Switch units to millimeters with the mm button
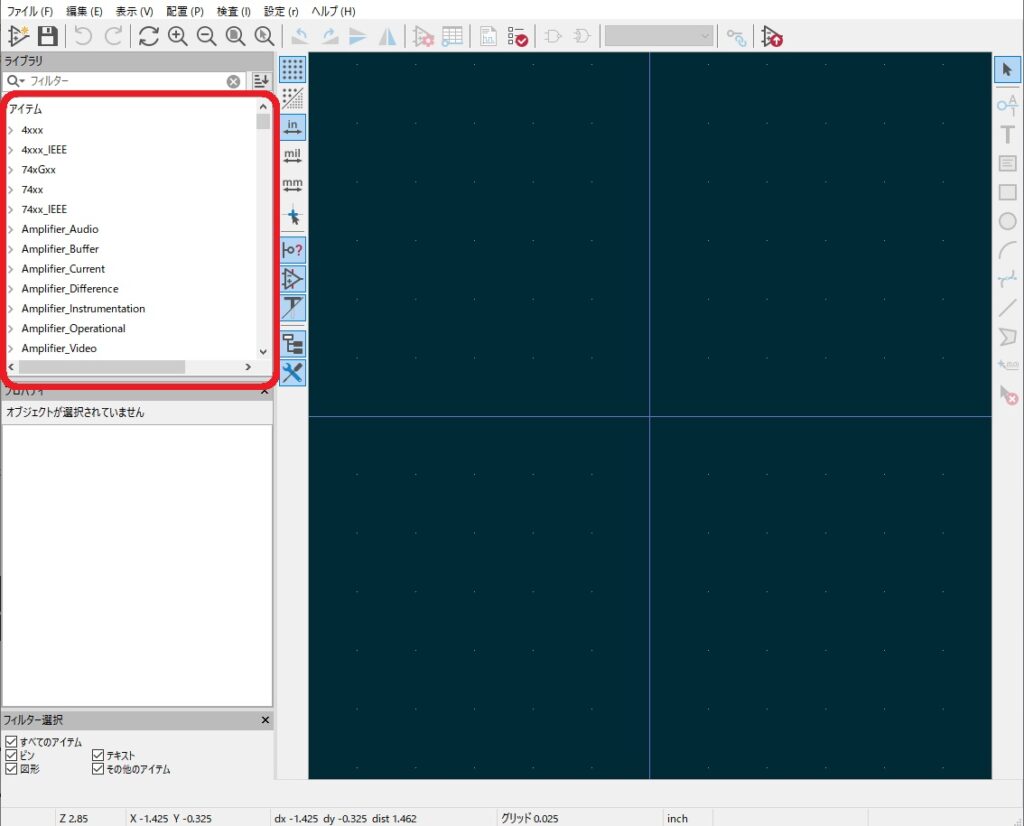Image resolution: width=1024 pixels, height=826 pixels. click(x=292, y=185)
